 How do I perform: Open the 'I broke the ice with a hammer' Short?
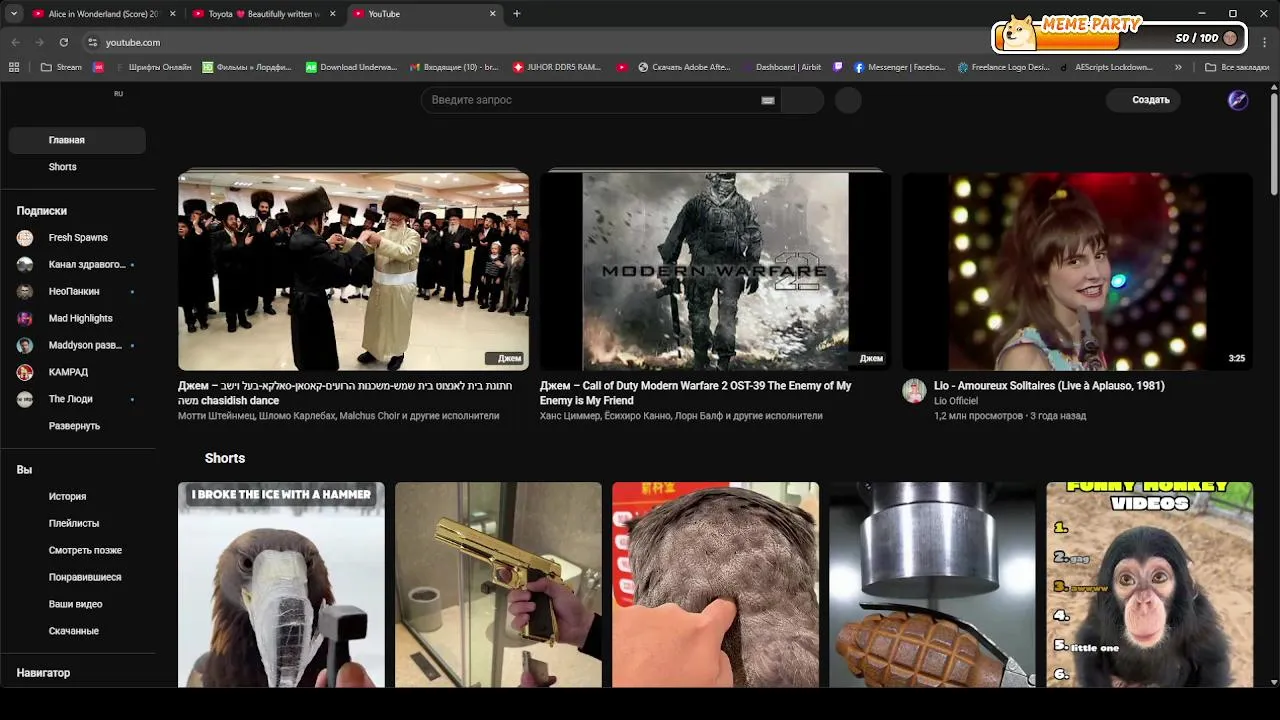[x=281, y=585]
